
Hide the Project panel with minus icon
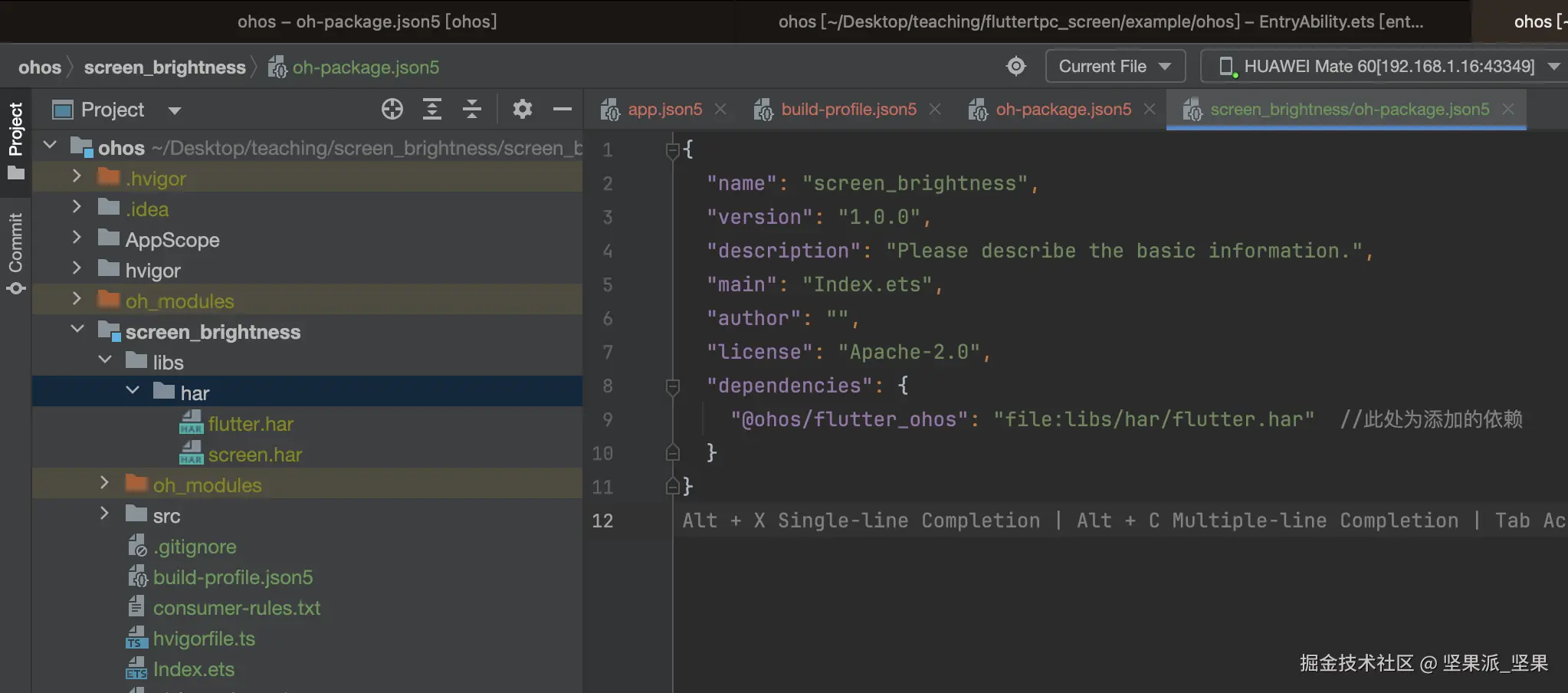563,110
